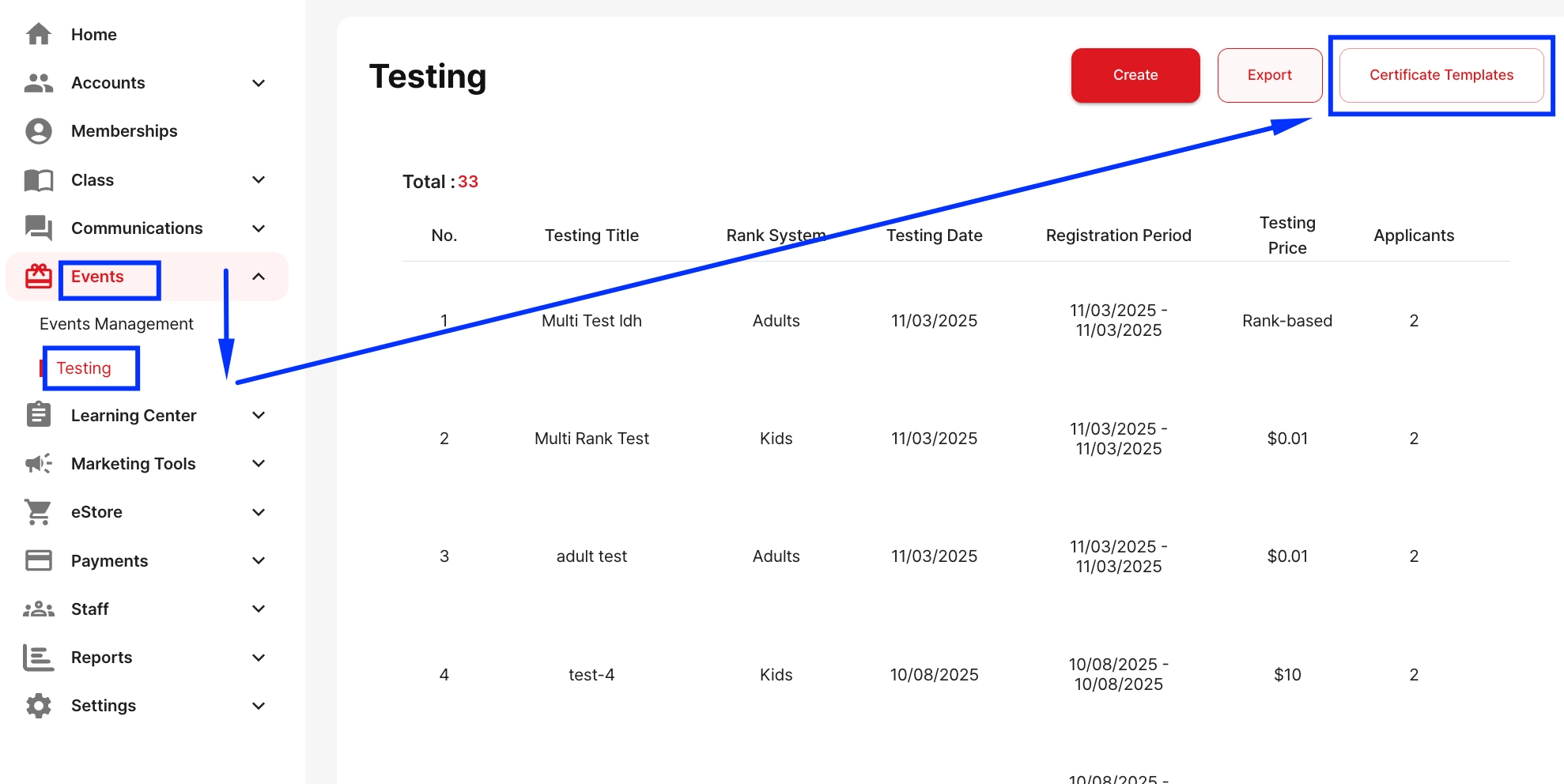The width and height of the screenshot is (1564, 784).
Task: Click the Export button
Action: pos(1269,75)
